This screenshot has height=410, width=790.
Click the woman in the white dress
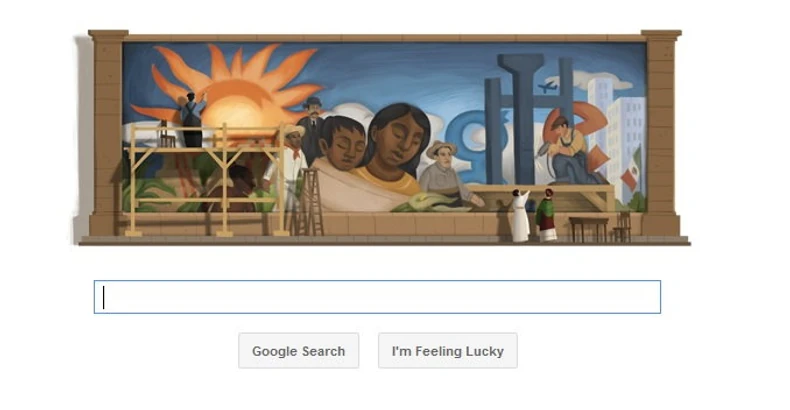pos(520,216)
